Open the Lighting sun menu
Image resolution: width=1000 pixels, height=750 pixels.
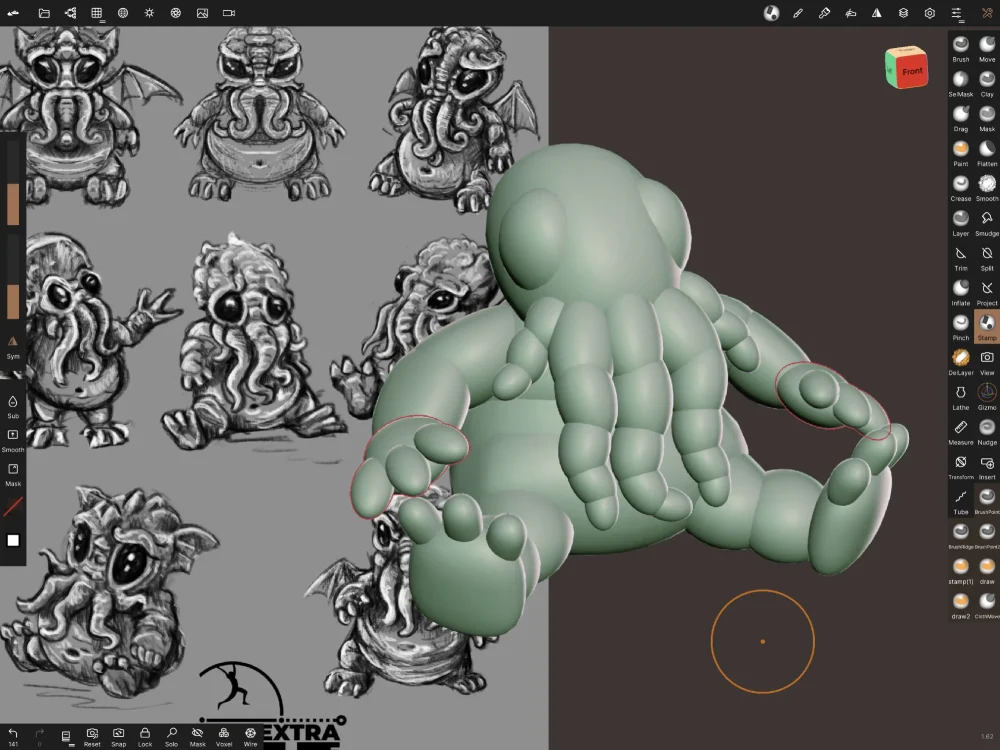click(149, 13)
